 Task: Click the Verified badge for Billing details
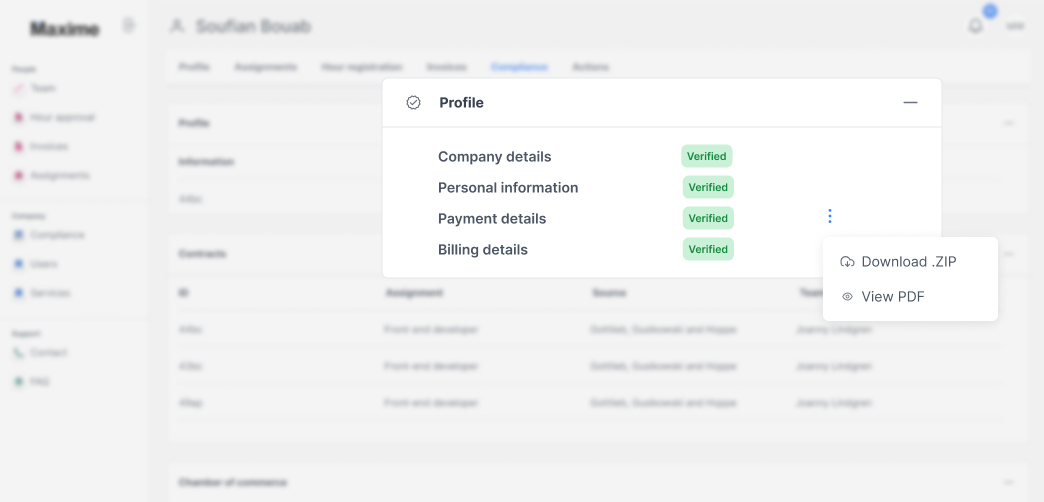click(x=708, y=249)
